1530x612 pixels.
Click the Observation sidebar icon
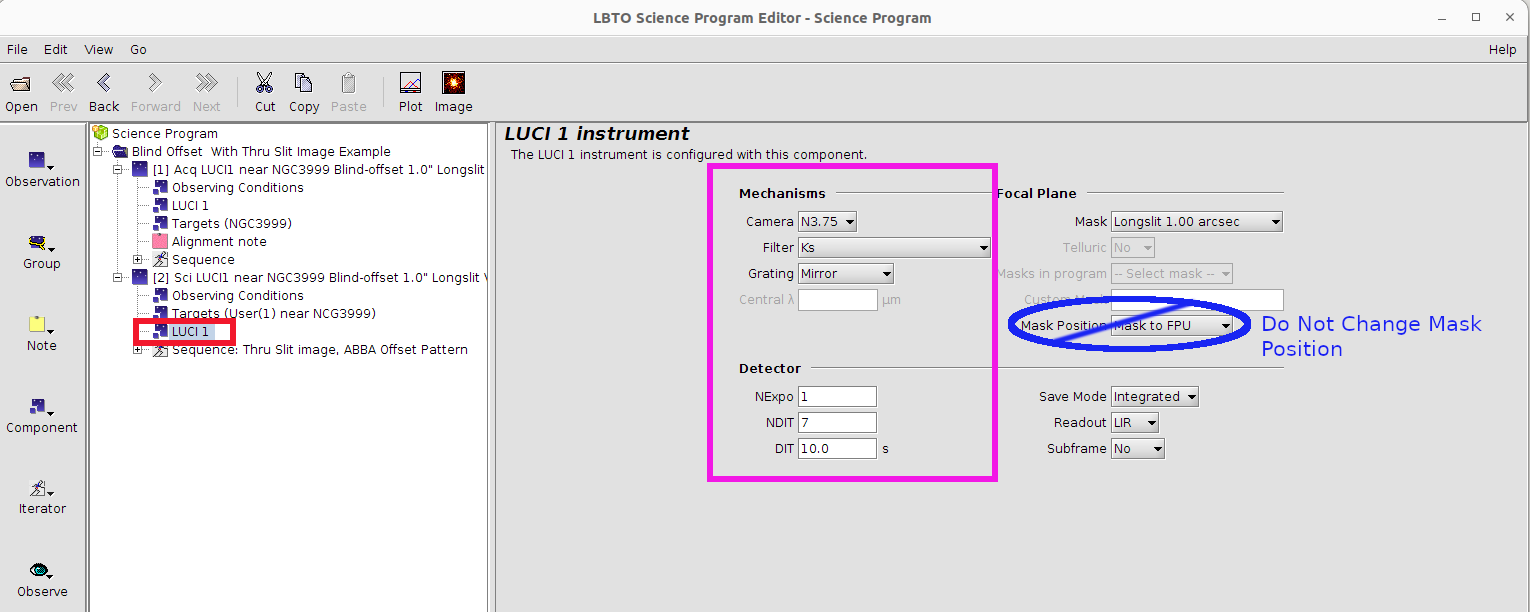point(41,162)
